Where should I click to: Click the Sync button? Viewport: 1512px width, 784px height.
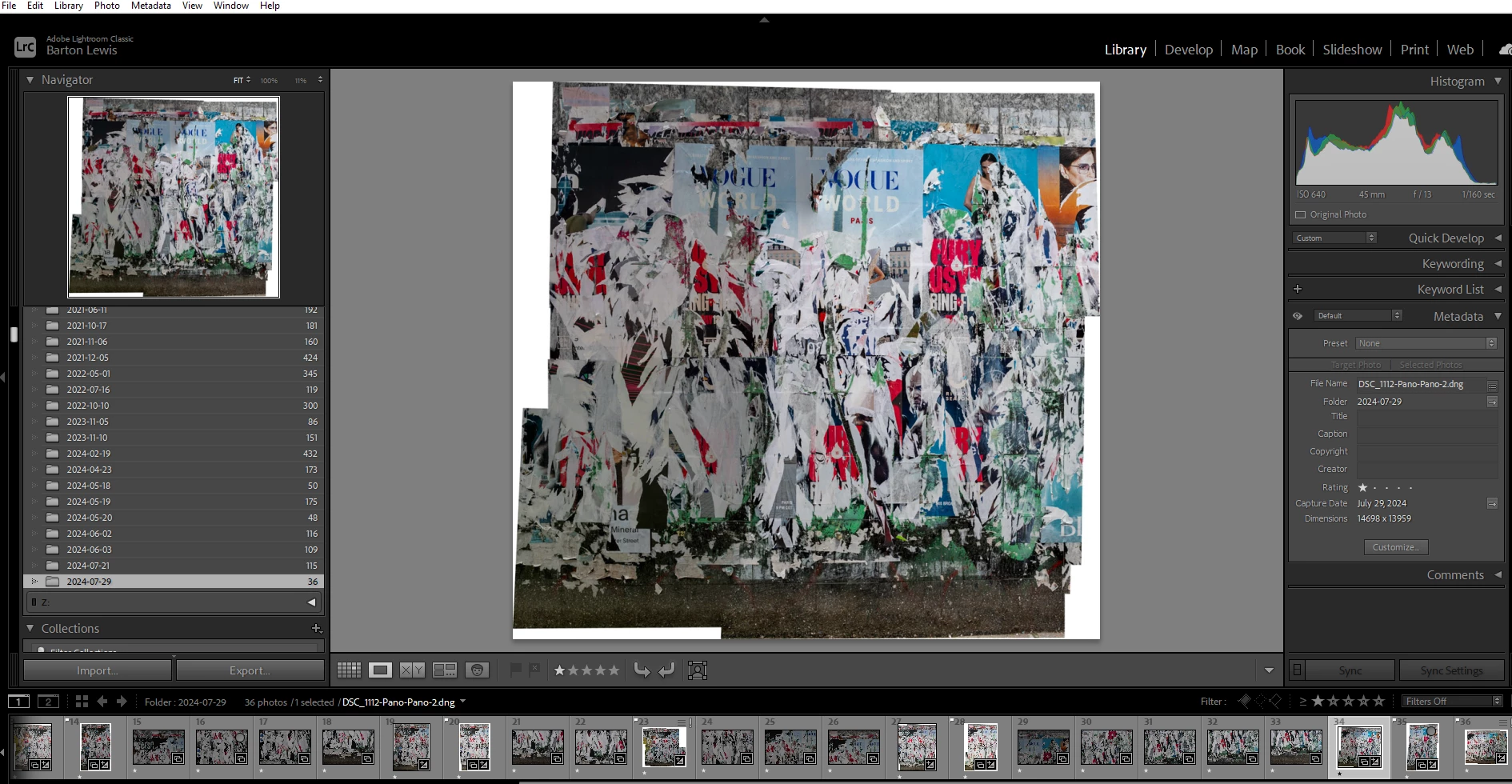click(1350, 670)
